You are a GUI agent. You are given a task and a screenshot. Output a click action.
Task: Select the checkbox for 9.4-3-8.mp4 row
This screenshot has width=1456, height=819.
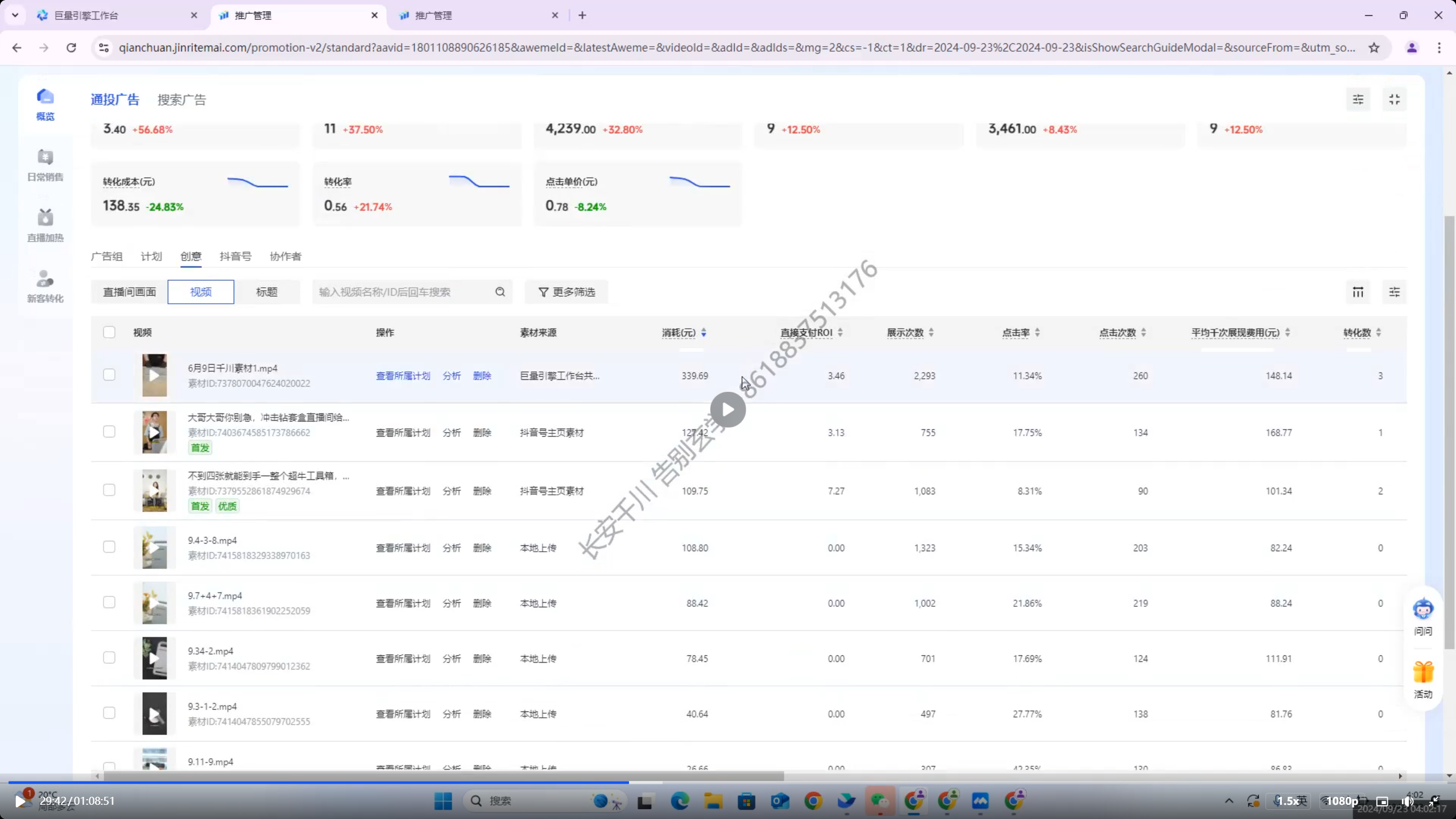109,547
